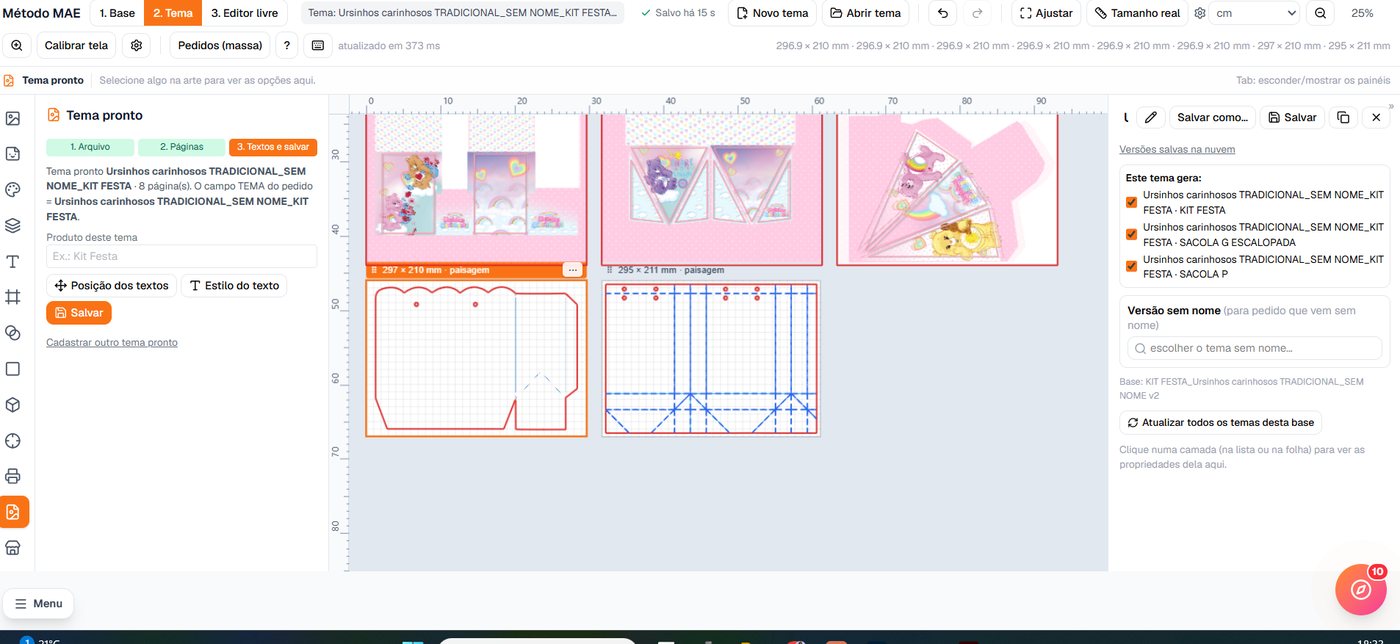1400x644 pixels.
Task: Open the orange compass floating button
Action: 1361,589
